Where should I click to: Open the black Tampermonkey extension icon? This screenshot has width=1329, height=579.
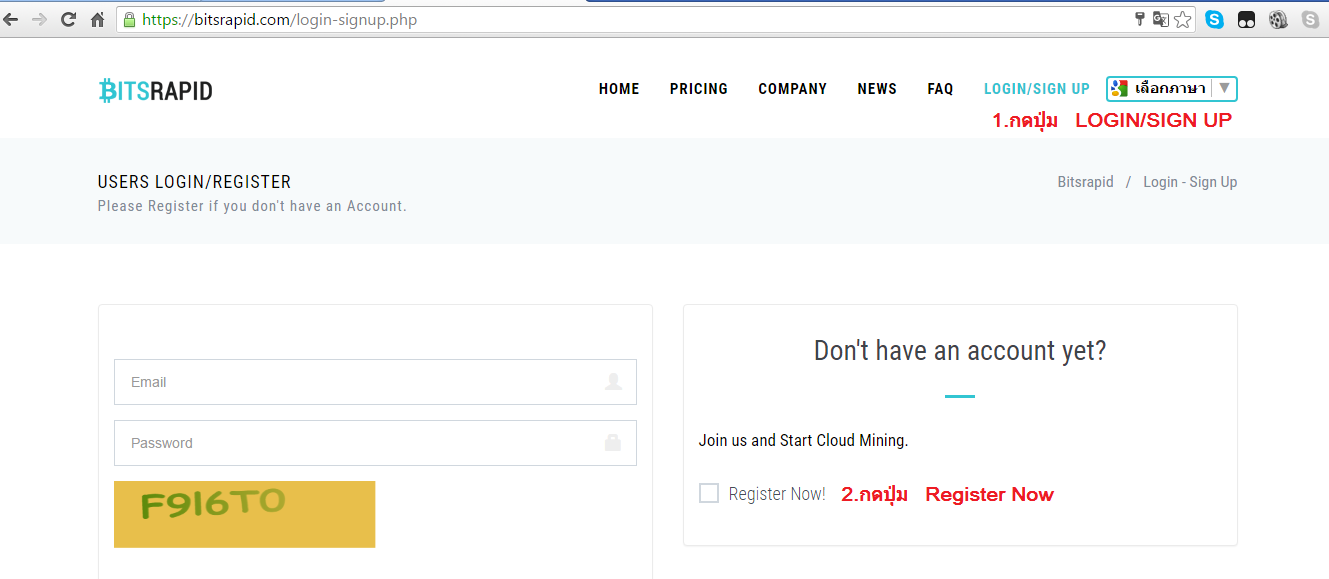pyautogui.click(x=1246, y=19)
